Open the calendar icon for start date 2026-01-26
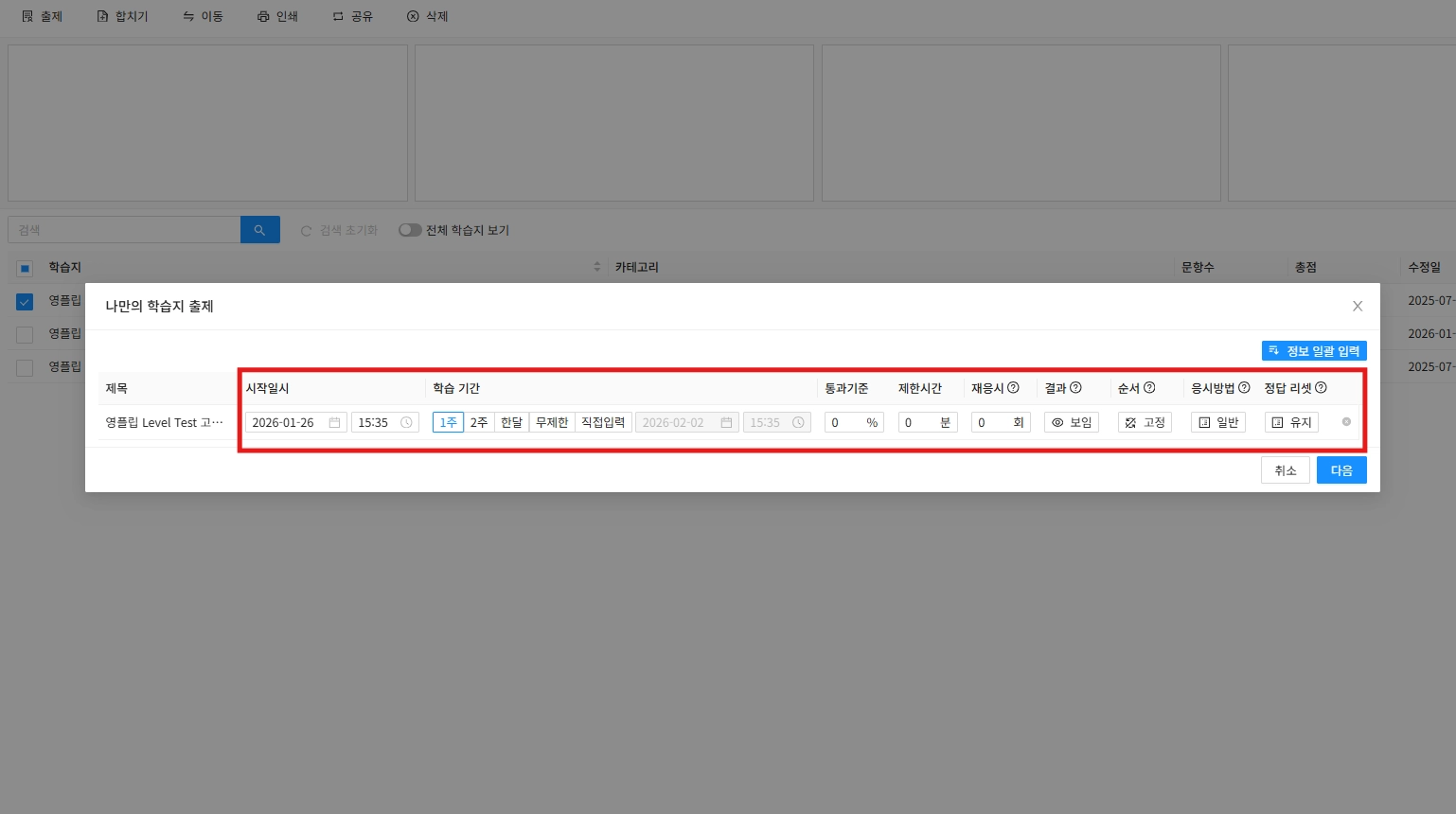 (x=334, y=423)
